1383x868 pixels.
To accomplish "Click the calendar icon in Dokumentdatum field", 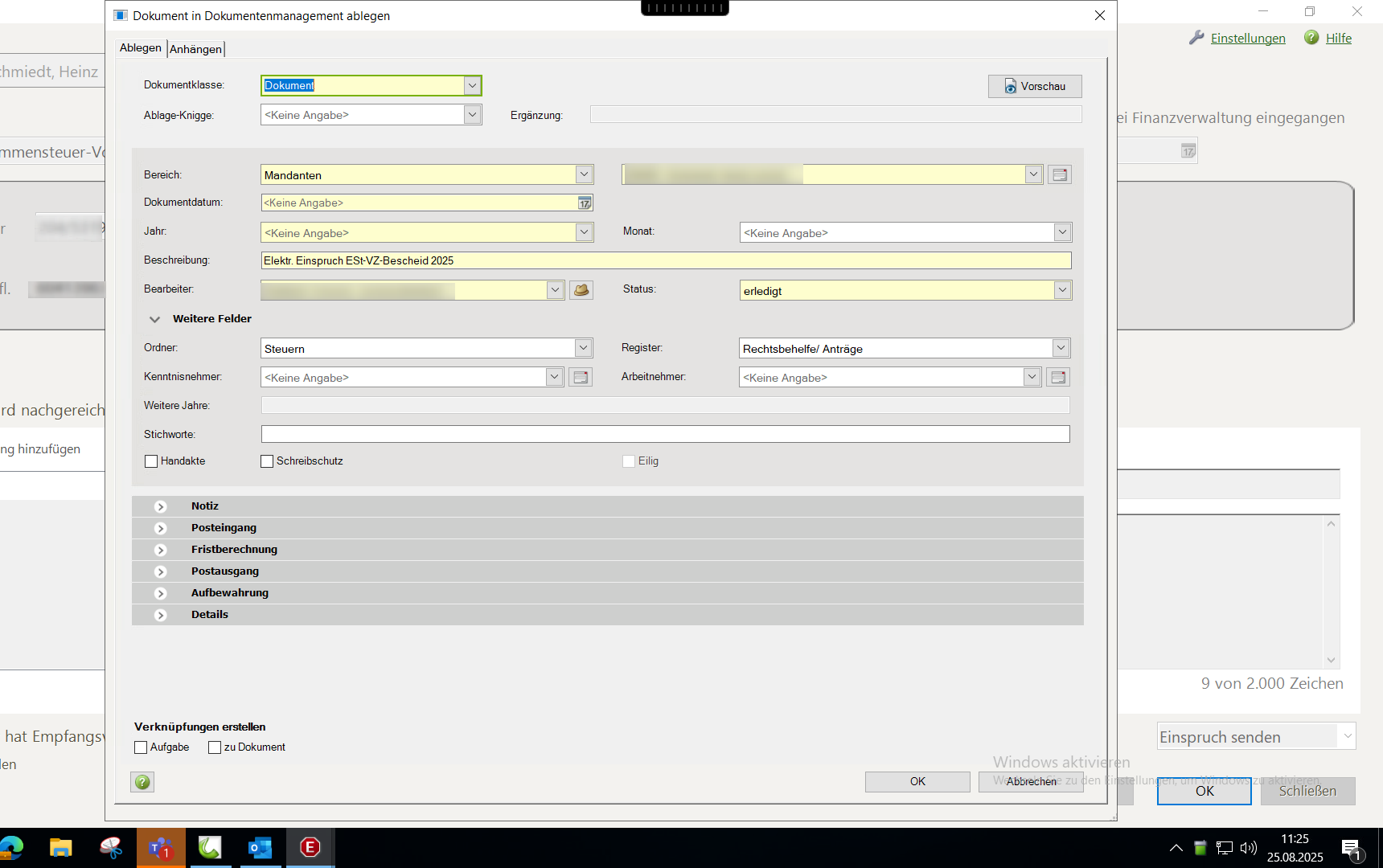I will point(585,203).
